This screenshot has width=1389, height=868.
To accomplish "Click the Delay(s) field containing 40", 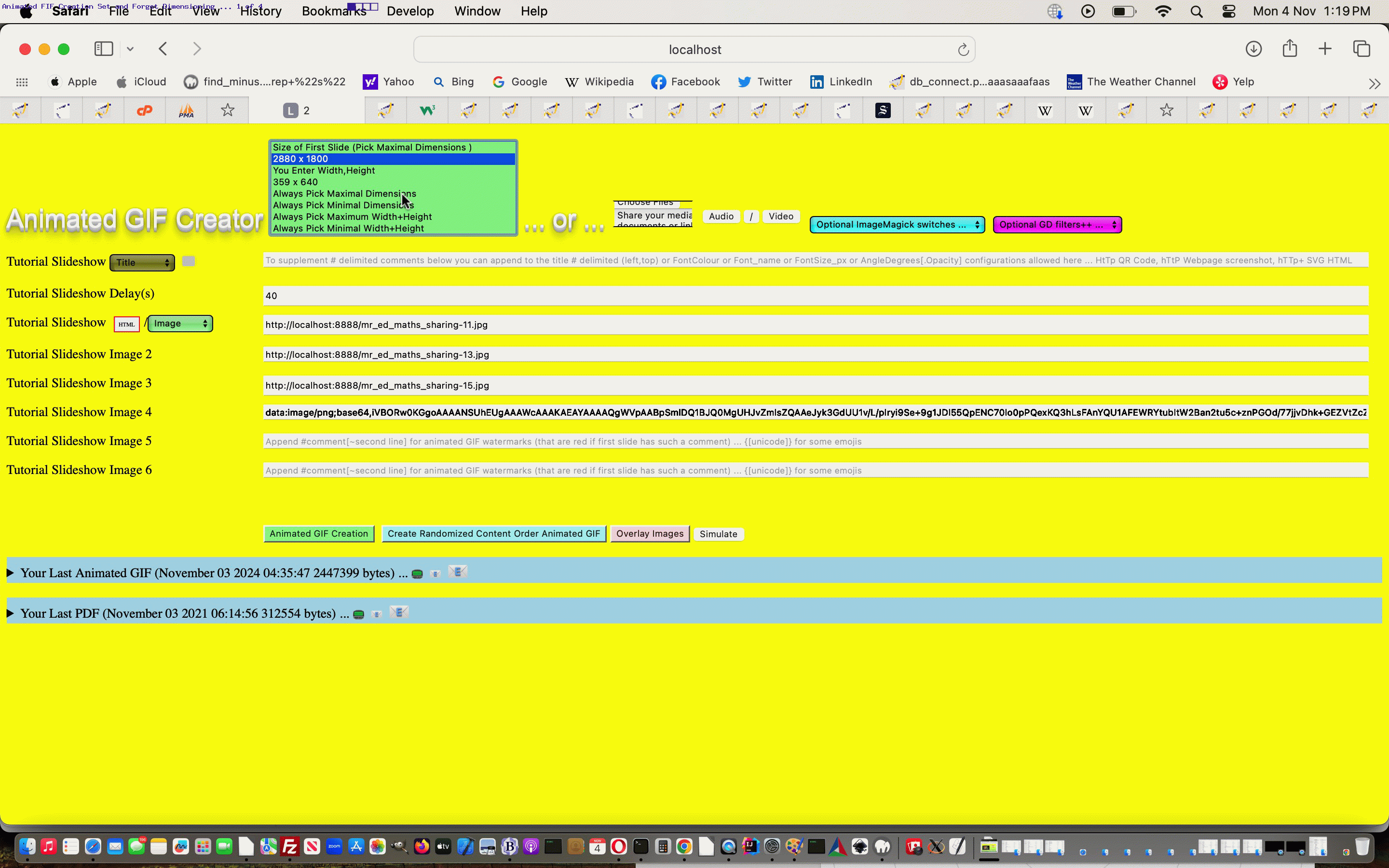I will pyautogui.click(x=816, y=296).
